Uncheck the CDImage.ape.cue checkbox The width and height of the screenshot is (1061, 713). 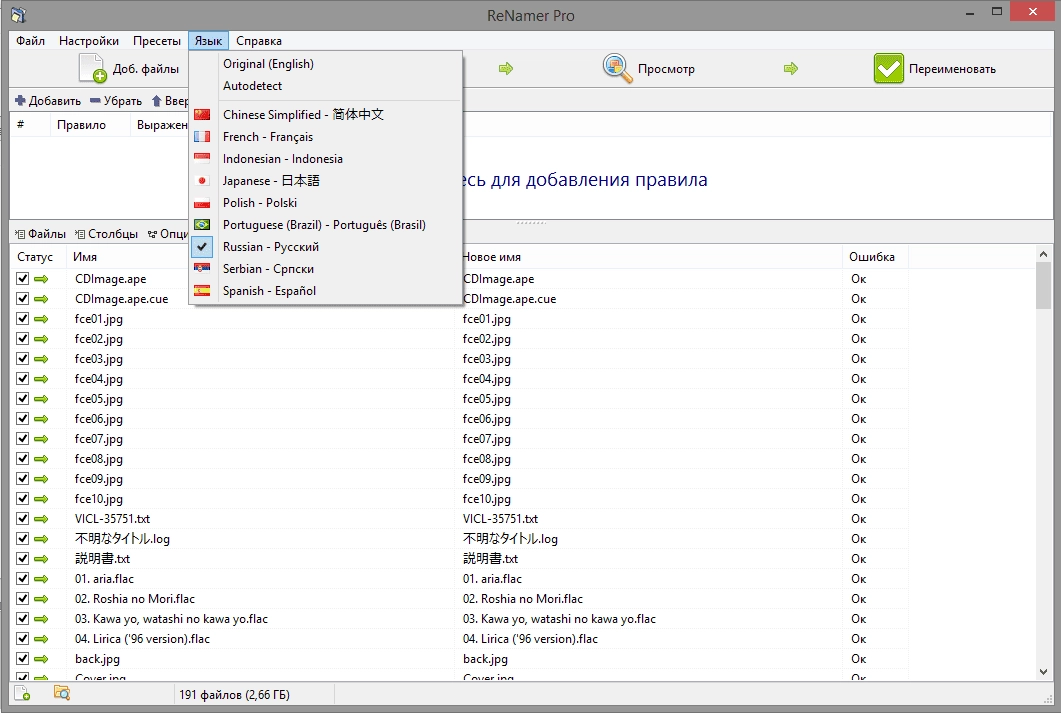22,298
